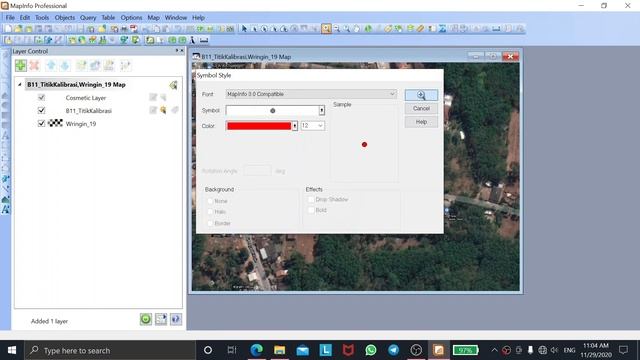Click the editable pencil icon on the B11_TitikKalibrasi layer
This screenshot has width=640, height=360.
[x=153, y=110]
